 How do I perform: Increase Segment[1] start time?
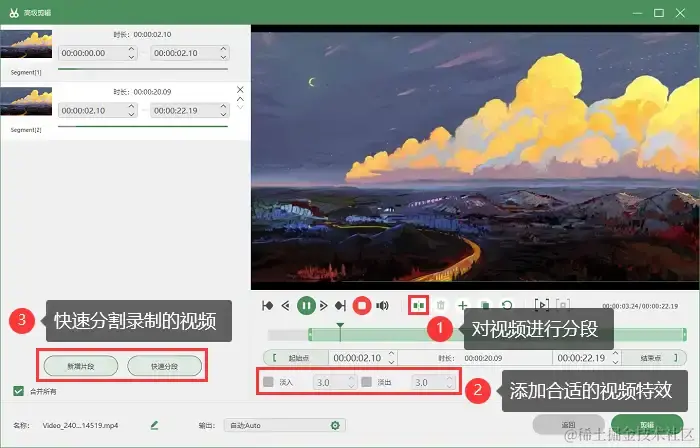point(131,49)
